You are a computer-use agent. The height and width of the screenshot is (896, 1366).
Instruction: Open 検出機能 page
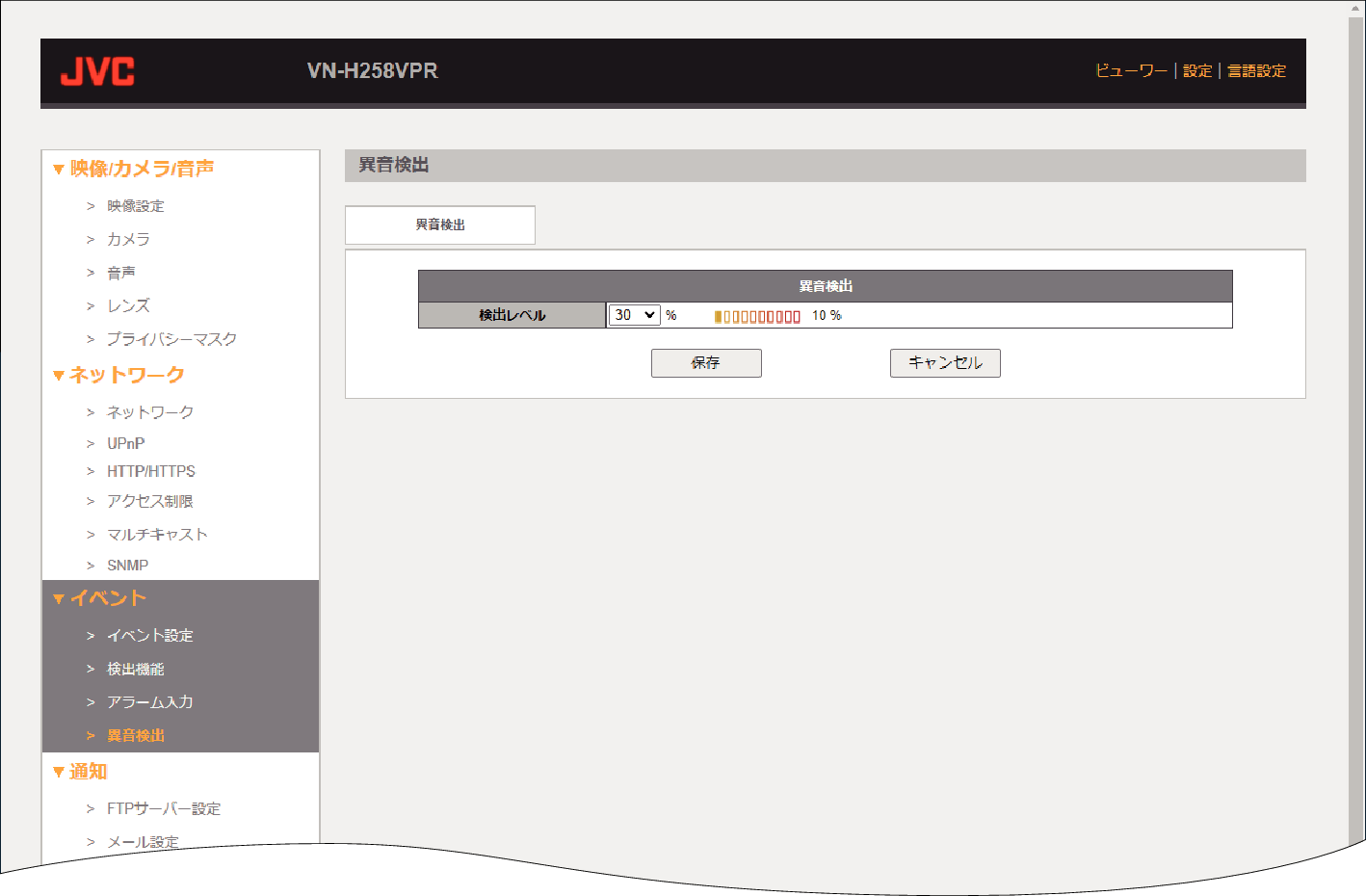point(135,669)
